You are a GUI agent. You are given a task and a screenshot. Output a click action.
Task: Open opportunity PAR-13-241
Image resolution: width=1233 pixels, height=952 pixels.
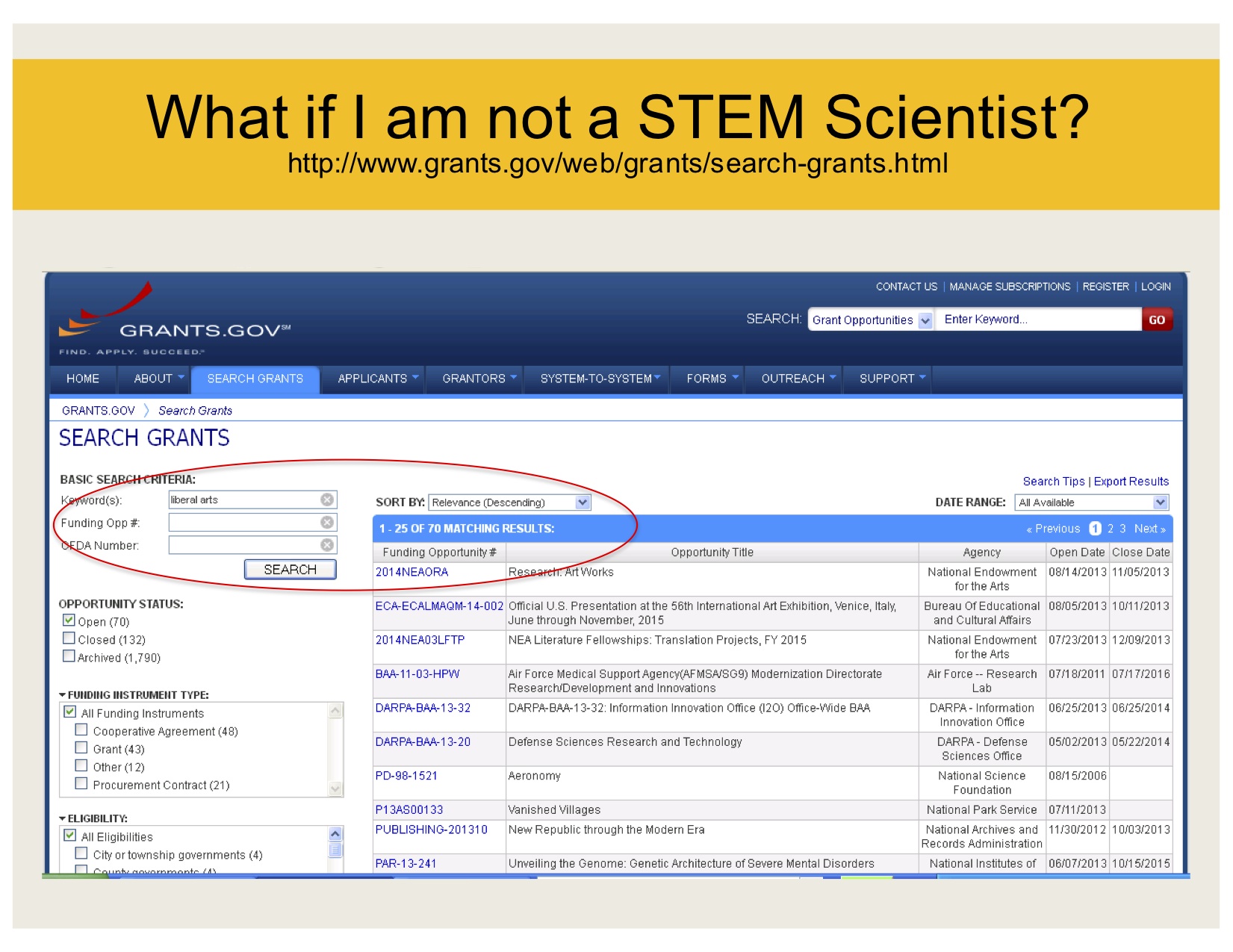[x=406, y=864]
